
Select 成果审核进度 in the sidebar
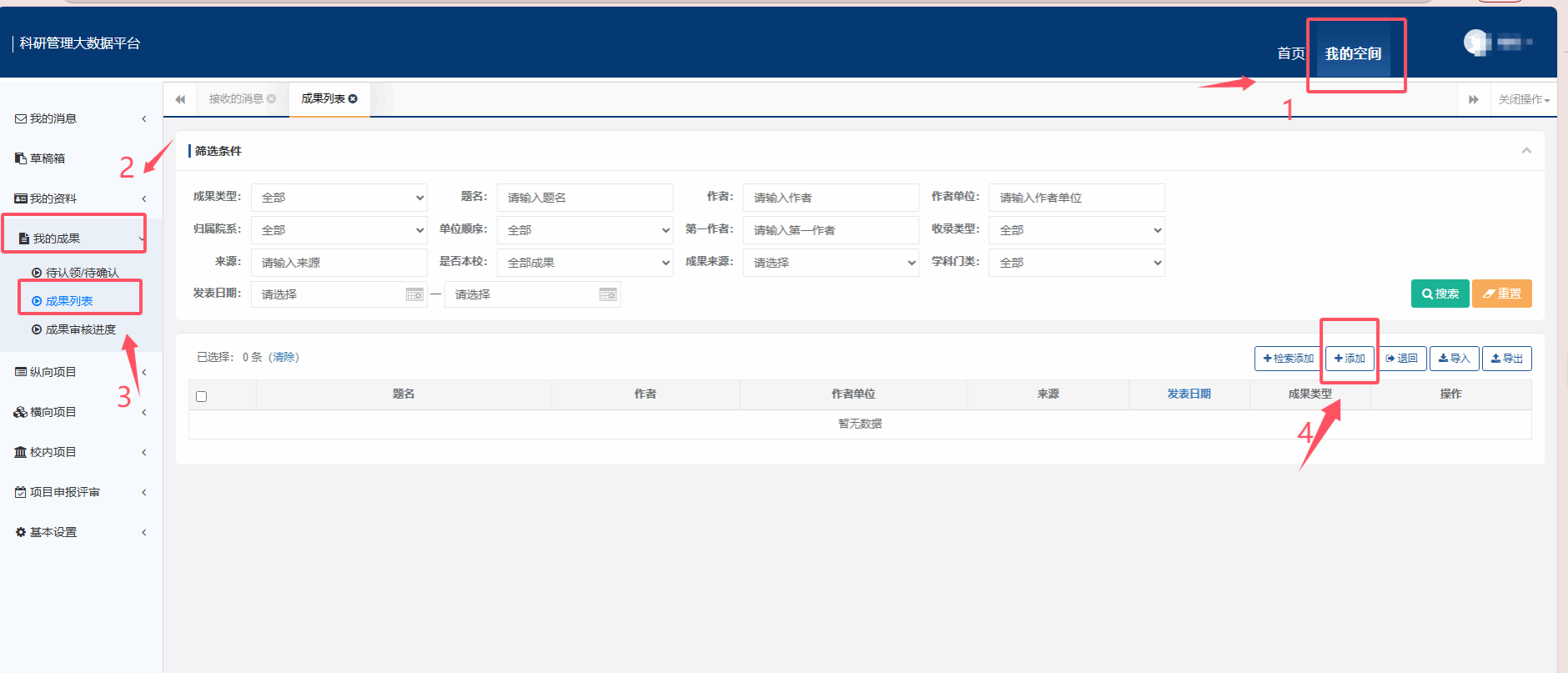(80, 329)
